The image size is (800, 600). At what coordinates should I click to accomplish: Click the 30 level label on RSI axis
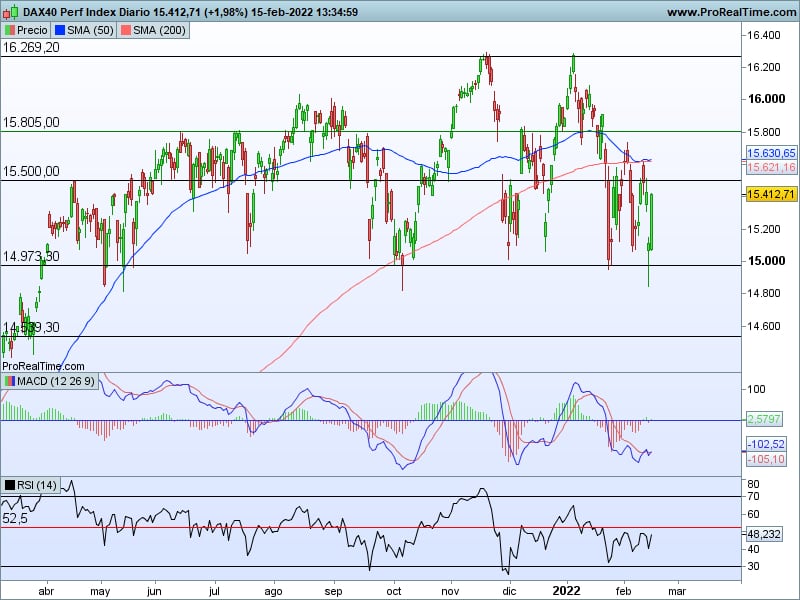pyautogui.click(x=754, y=566)
